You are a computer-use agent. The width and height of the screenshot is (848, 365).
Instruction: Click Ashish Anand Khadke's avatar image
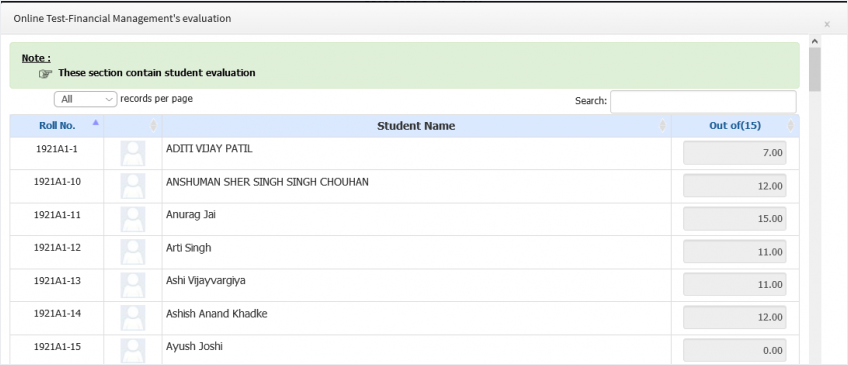coord(132,318)
